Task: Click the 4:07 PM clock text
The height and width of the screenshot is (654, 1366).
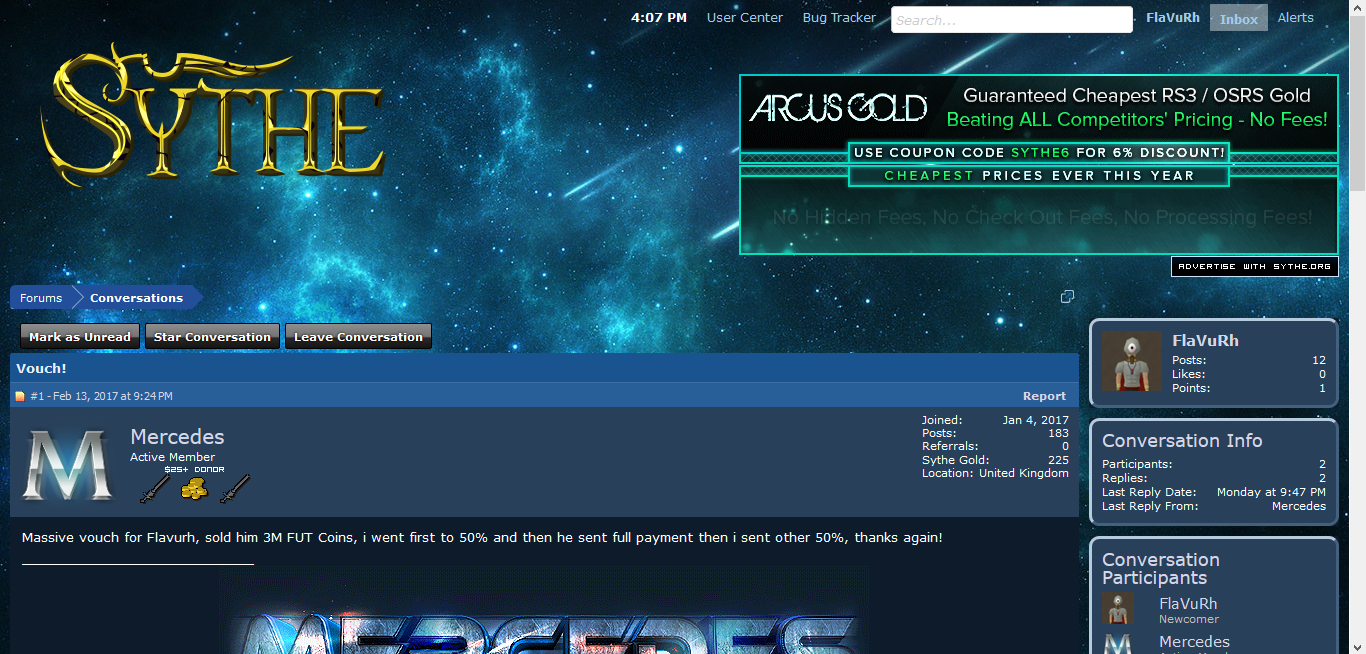Action: [x=659, y=17]
